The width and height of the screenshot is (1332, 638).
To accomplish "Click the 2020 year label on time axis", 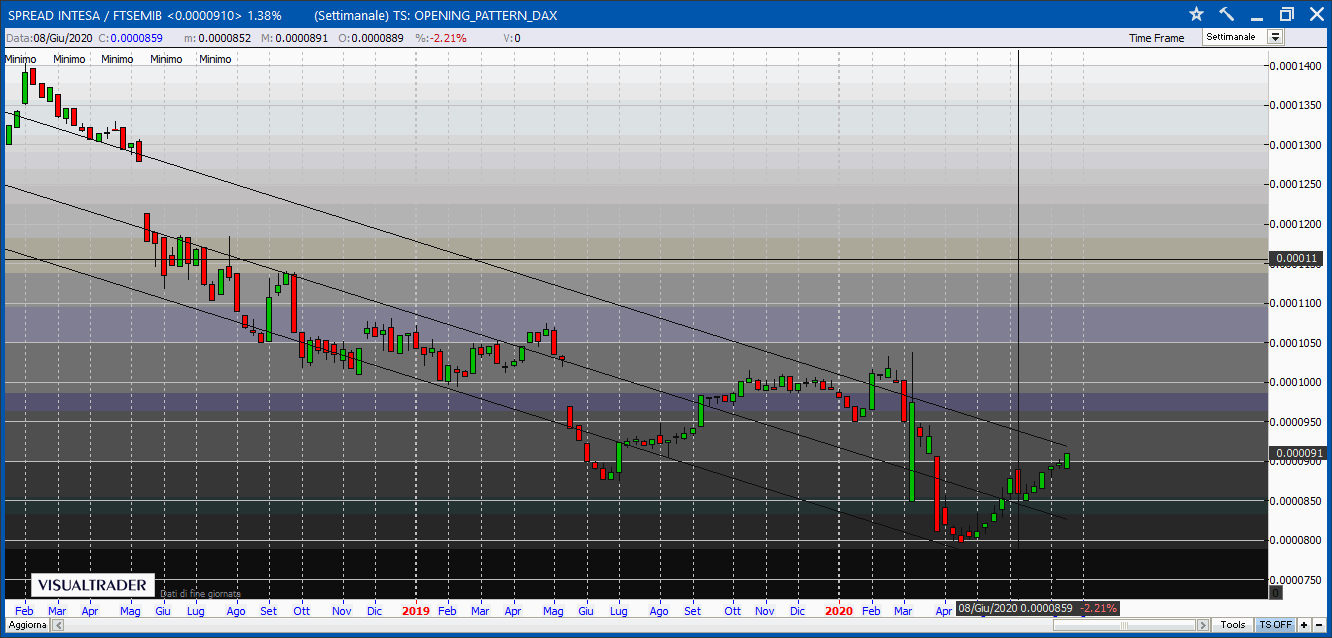I will (839, 610).
